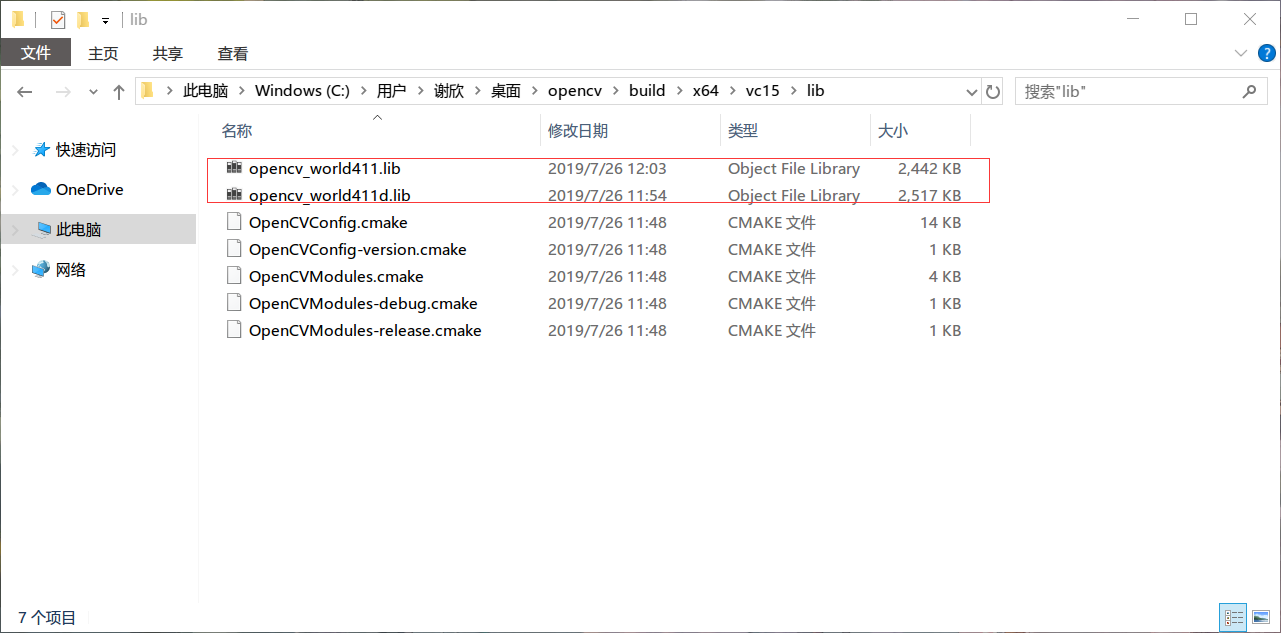Switch to the 主页 ribbon tab
Viewport: 1281px width, 633px height.
click(x=103, y=53)
